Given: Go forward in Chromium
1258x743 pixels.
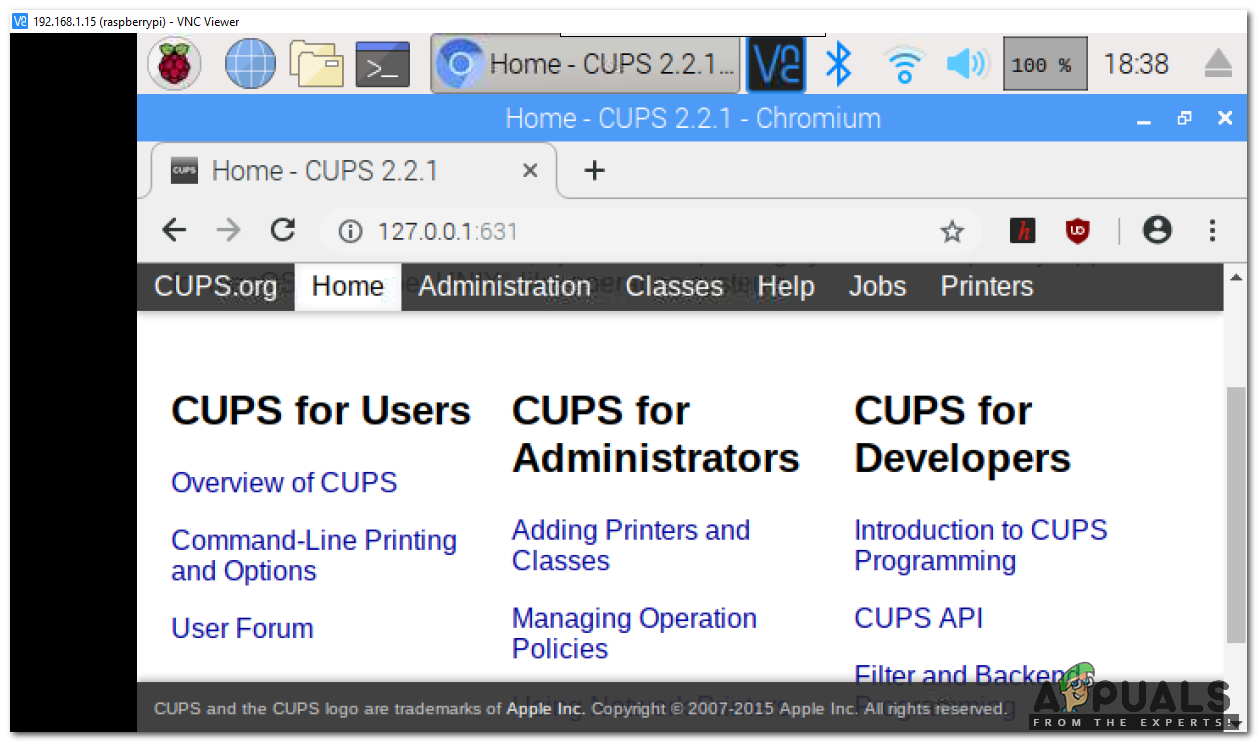Looking at the screenshot, I should click(229, 231).
